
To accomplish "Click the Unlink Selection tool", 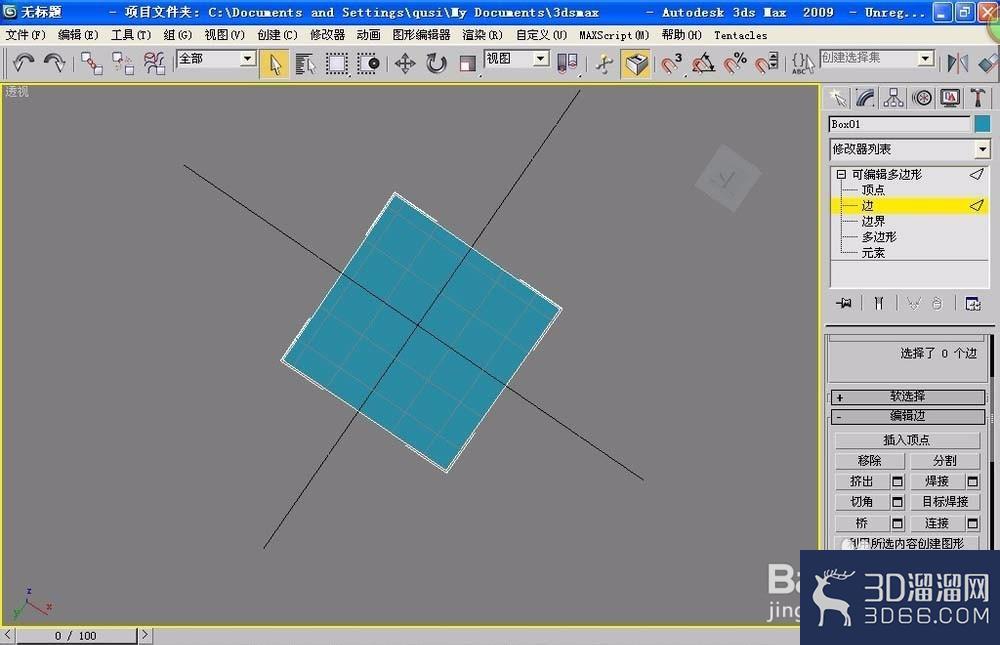I will tap(122, 63).
